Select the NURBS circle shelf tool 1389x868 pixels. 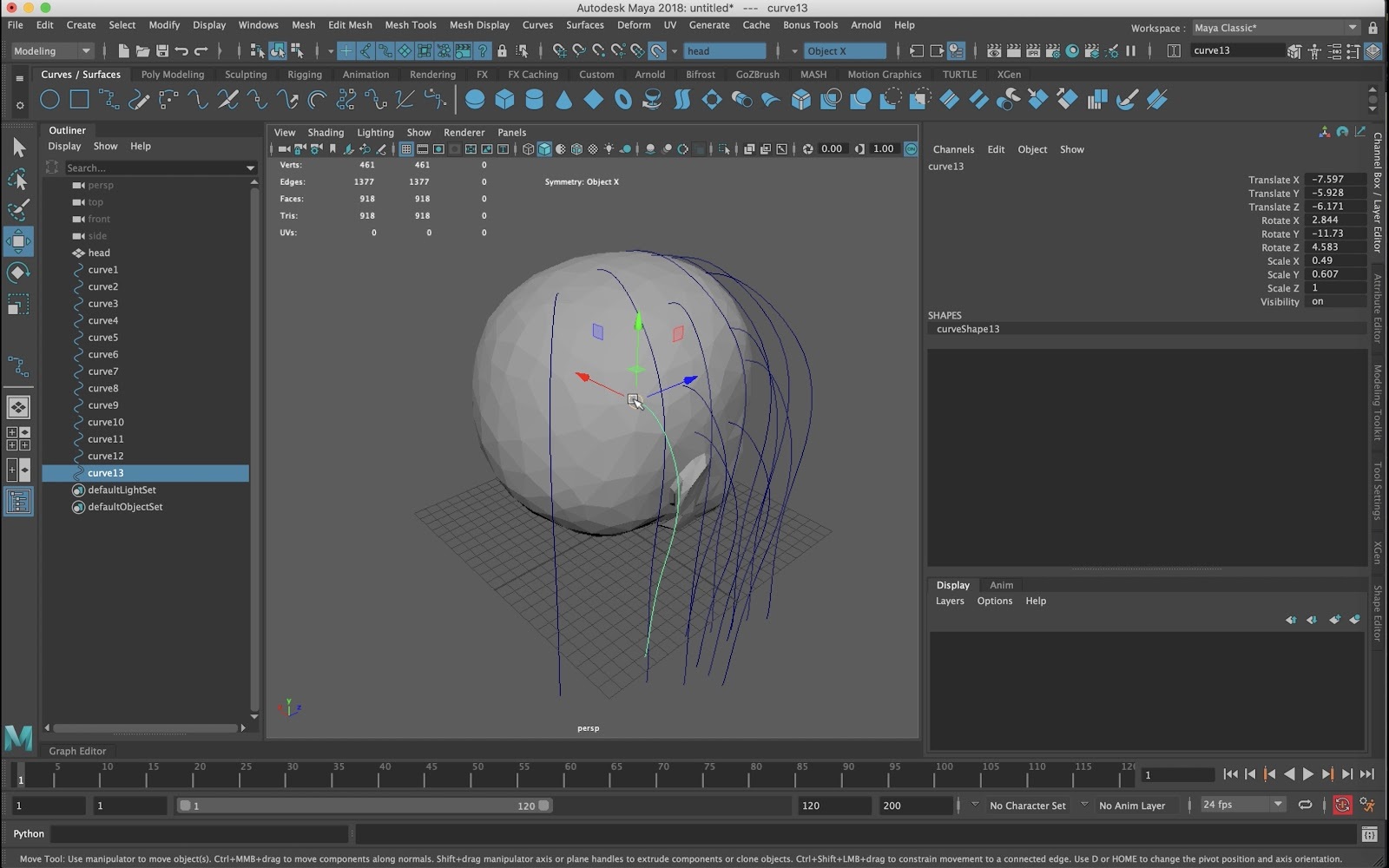click(x=49, y=100)
